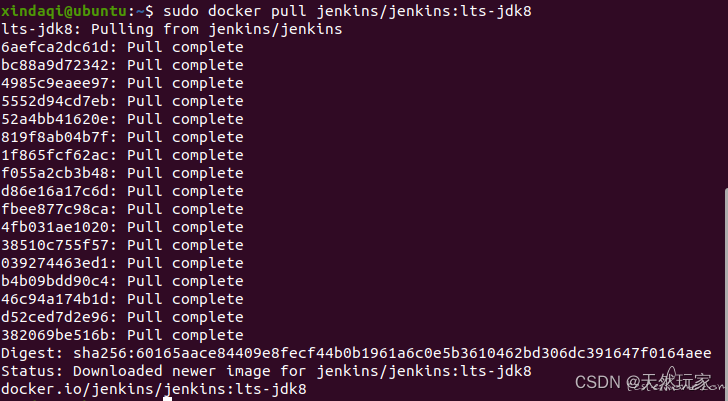Image resolution: width=728 pixels, height=401 pixels.
Task: Click the terminal scrollbar on the right edge
Action: click(x=726, y=295)
